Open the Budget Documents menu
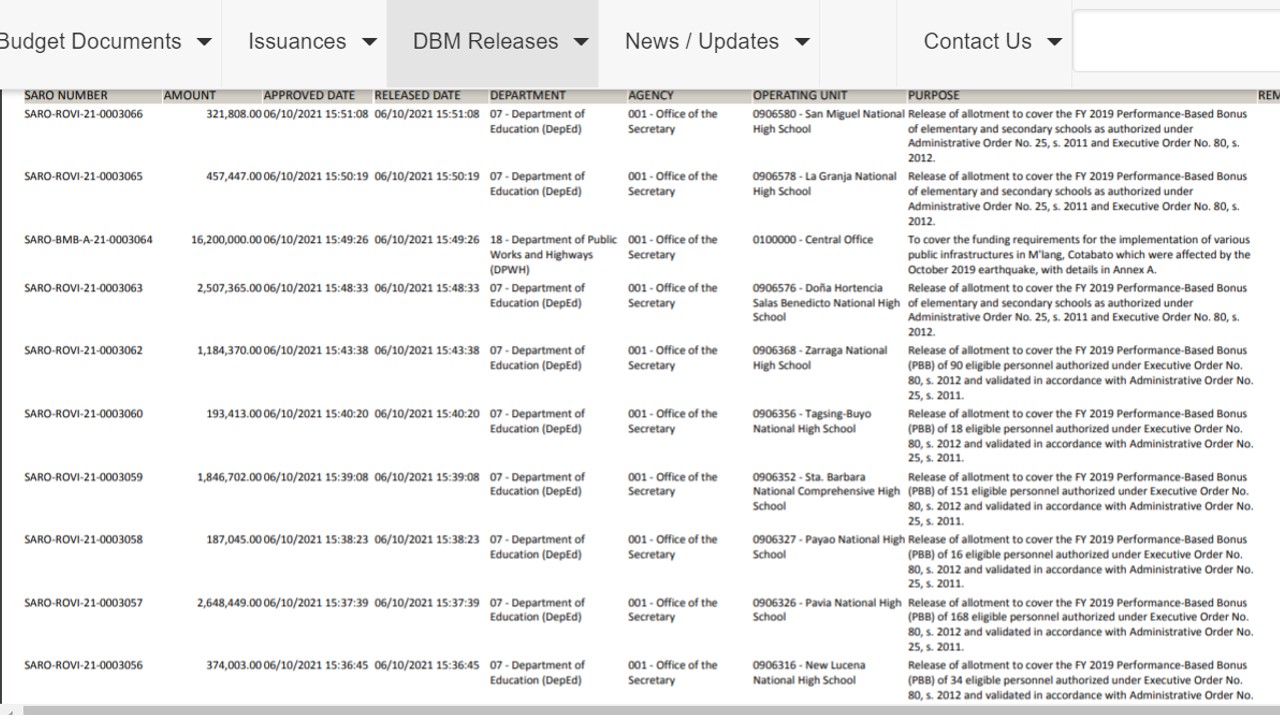This screenshot has width=1280, height=720. coord(105,42)
